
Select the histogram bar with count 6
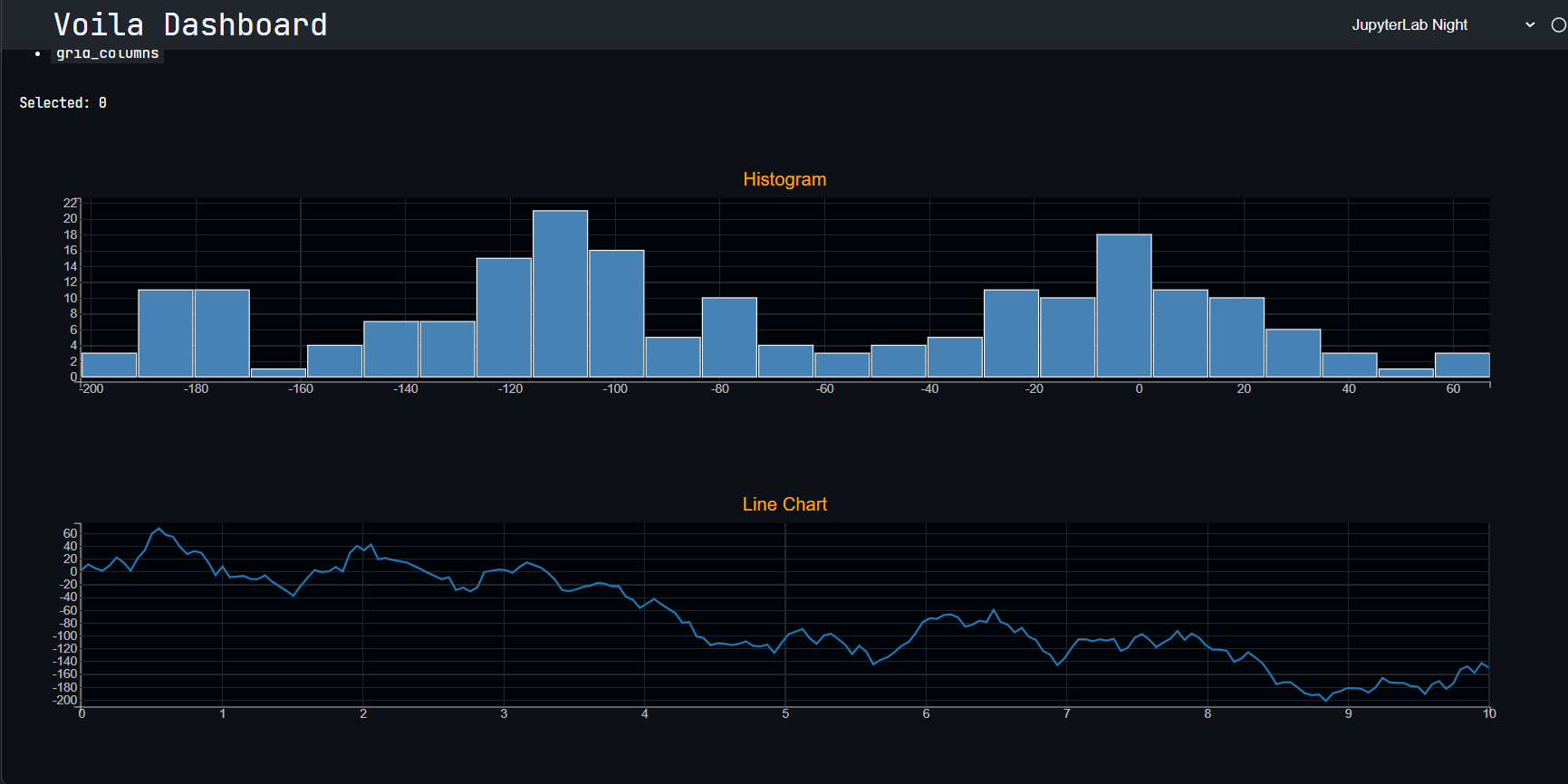pos(1293,353)
